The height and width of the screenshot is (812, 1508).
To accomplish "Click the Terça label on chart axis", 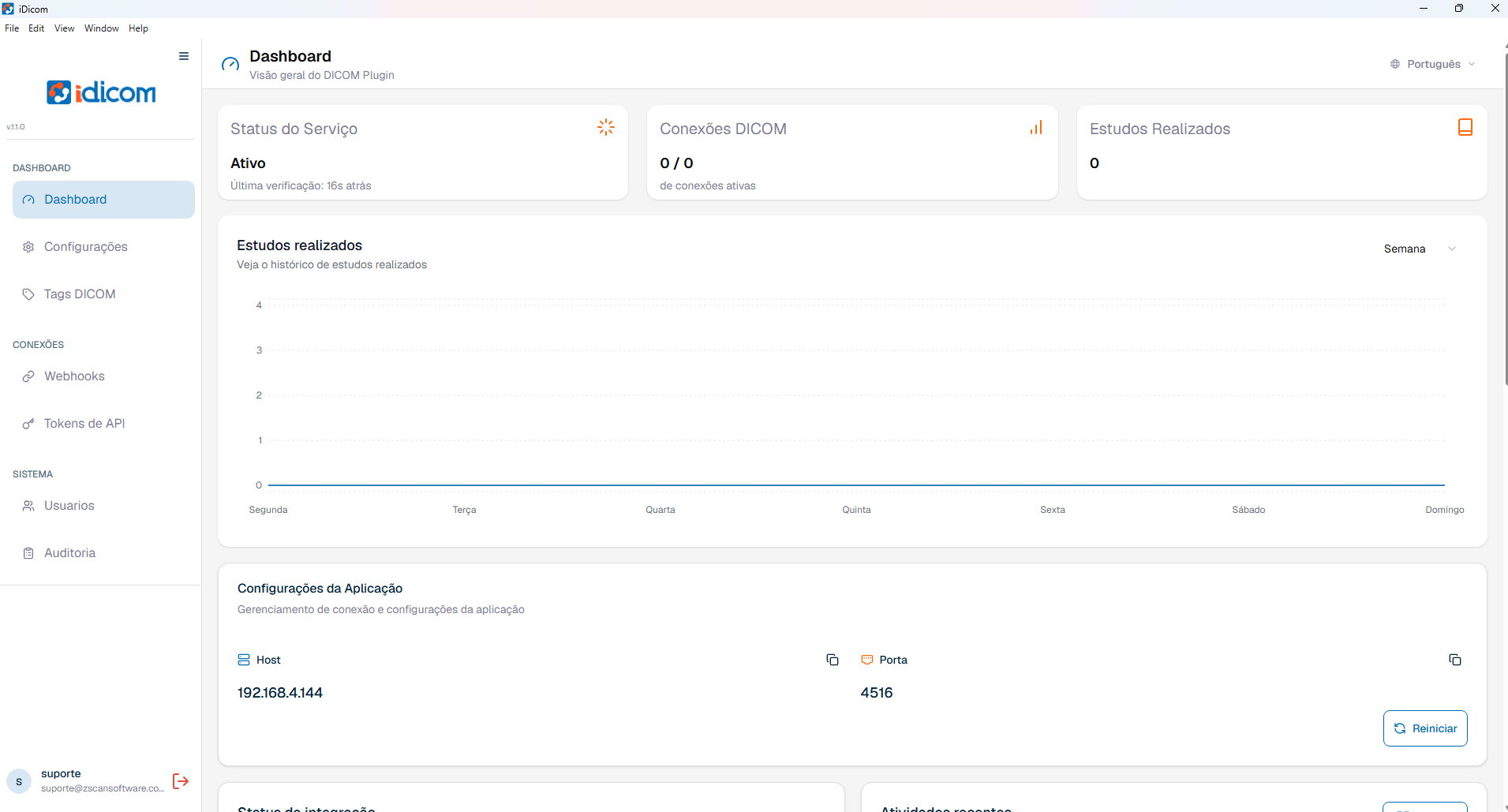I will (x=464, y=510).
